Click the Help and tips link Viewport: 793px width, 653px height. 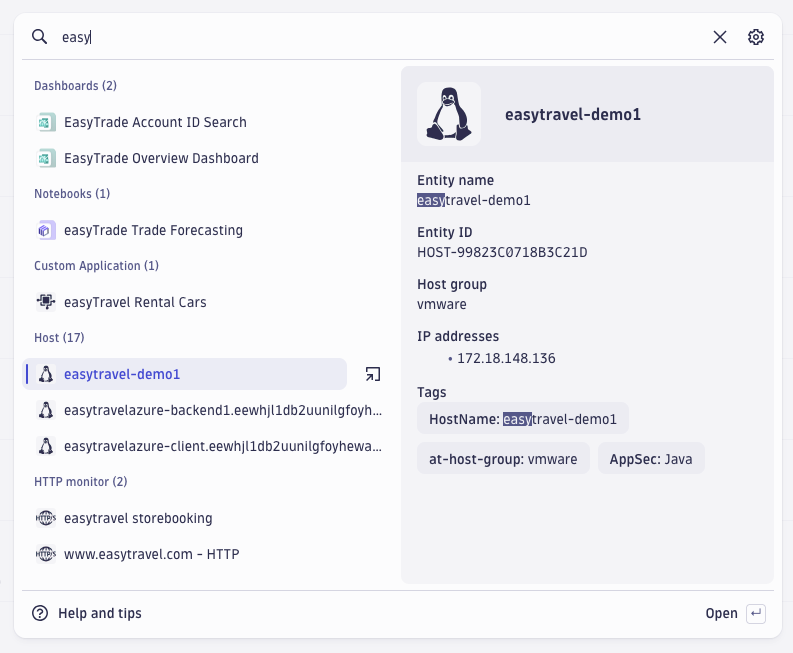(99, 613)
